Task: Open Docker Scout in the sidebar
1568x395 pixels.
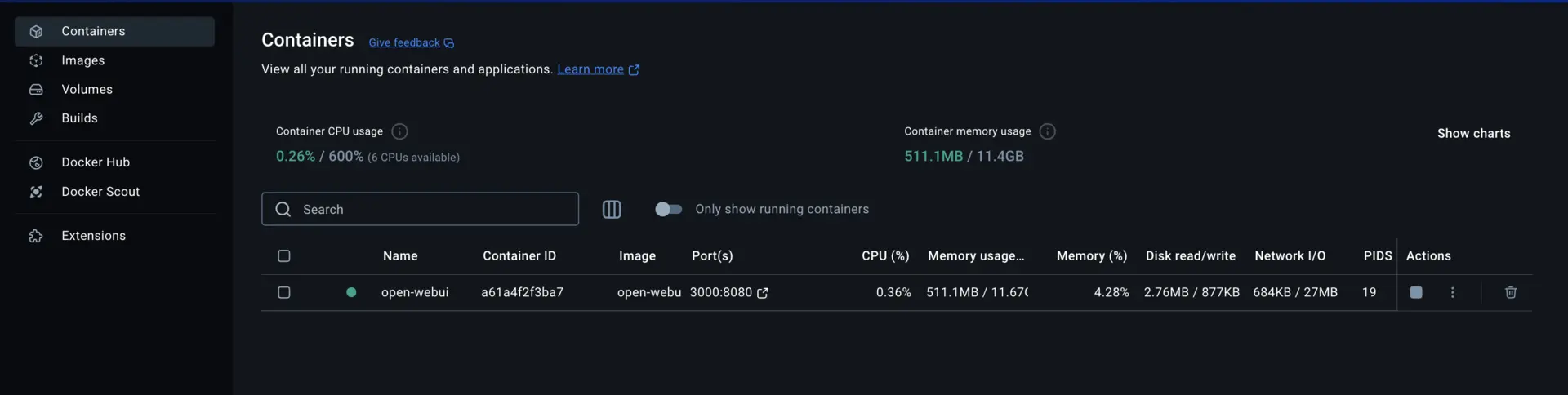Action: point(114,192)
